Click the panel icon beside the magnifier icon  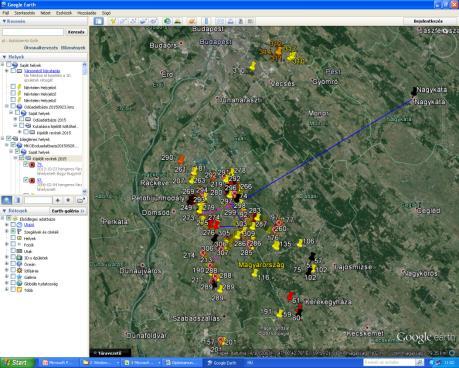18,200
